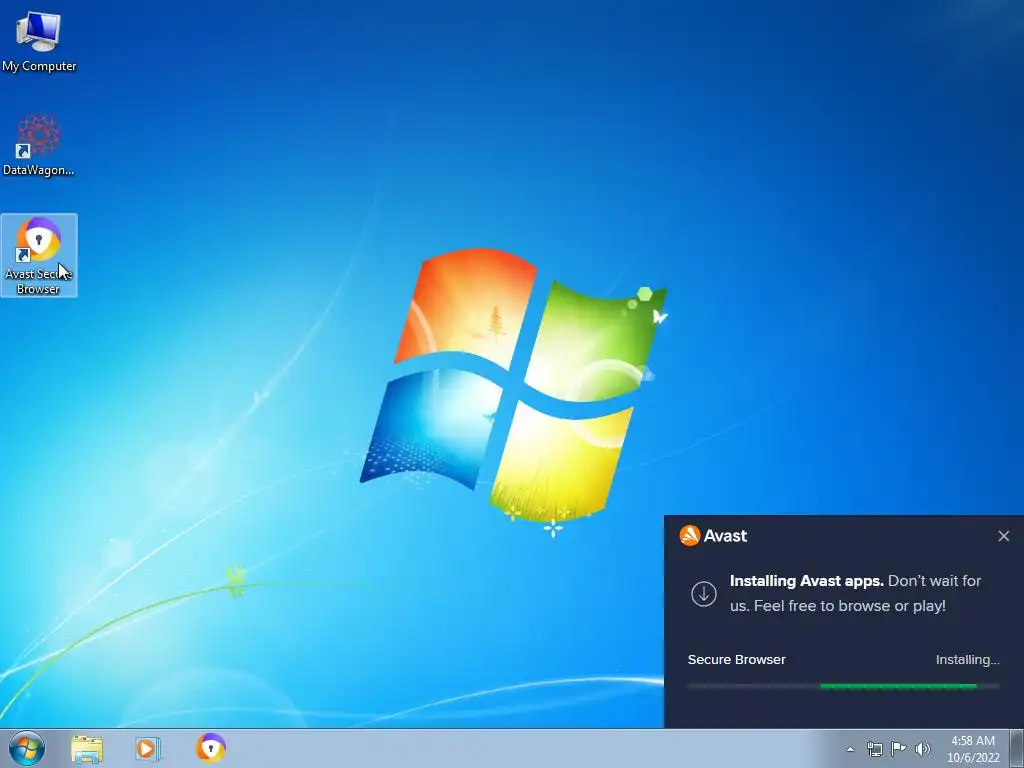Image resolution: width=1024 pixels, height=768 pixels.
Task: Launch Windows Media Player from the taskbar
Action: [148, 748]
